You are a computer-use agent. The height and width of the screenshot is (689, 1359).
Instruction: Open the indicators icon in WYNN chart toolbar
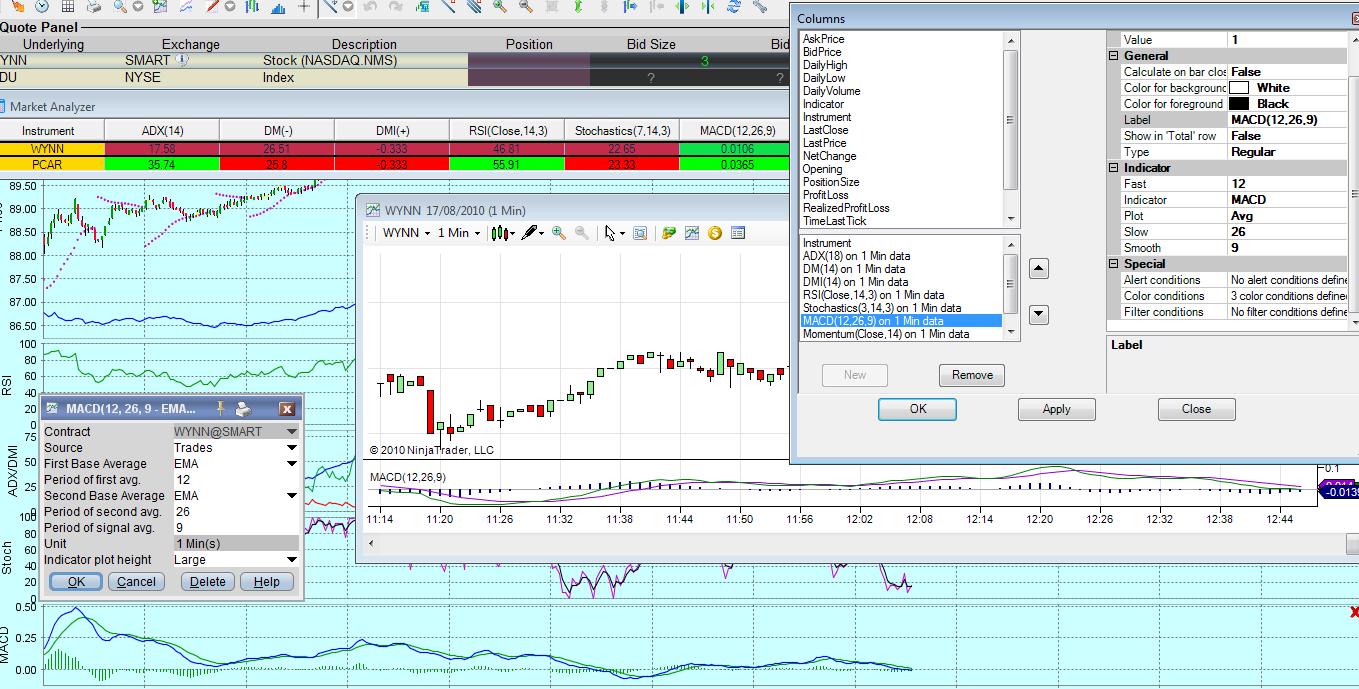(x=691, y=233)
